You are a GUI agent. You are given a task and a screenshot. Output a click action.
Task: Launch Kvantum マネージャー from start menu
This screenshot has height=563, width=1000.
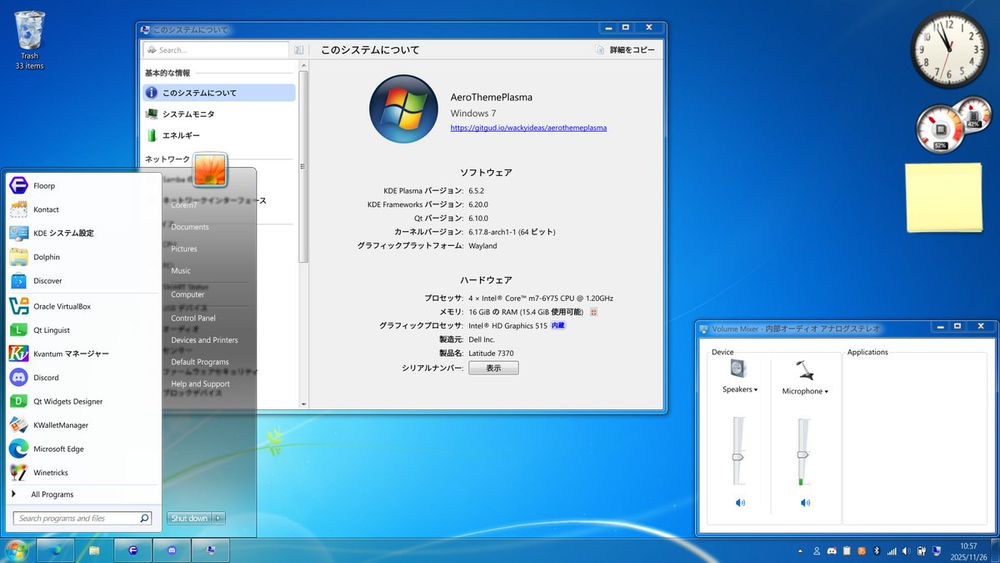(x=83, y=353)
